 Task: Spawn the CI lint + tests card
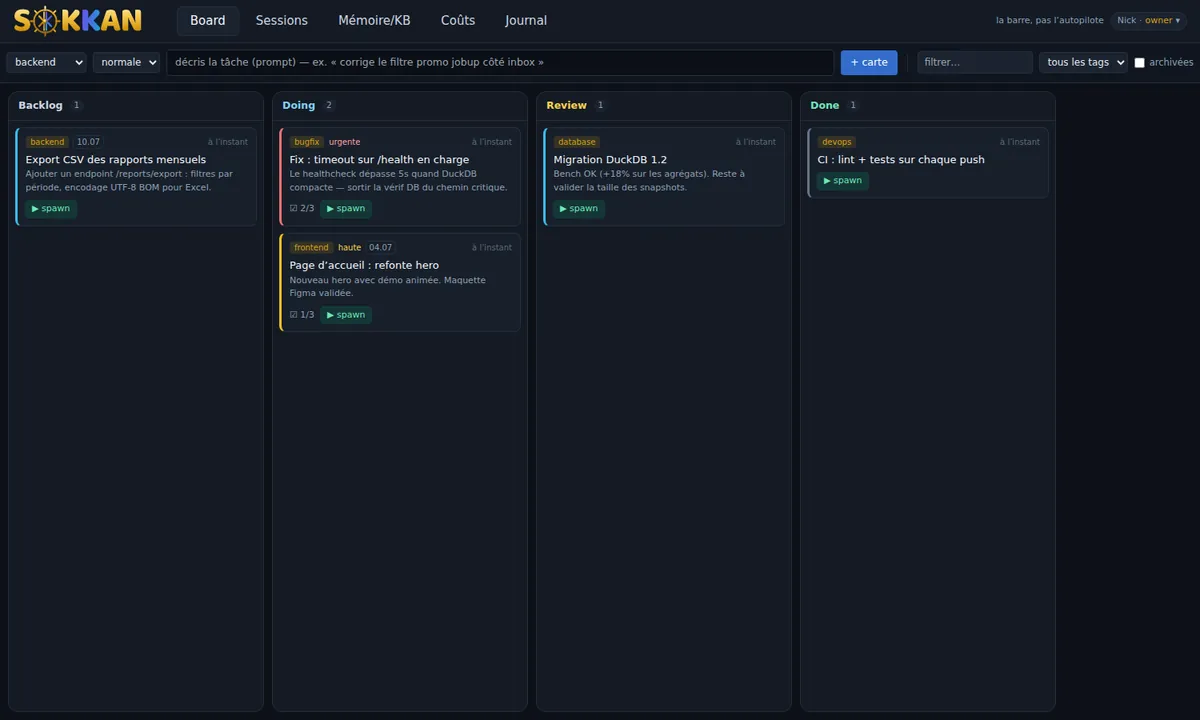point(843,181)
